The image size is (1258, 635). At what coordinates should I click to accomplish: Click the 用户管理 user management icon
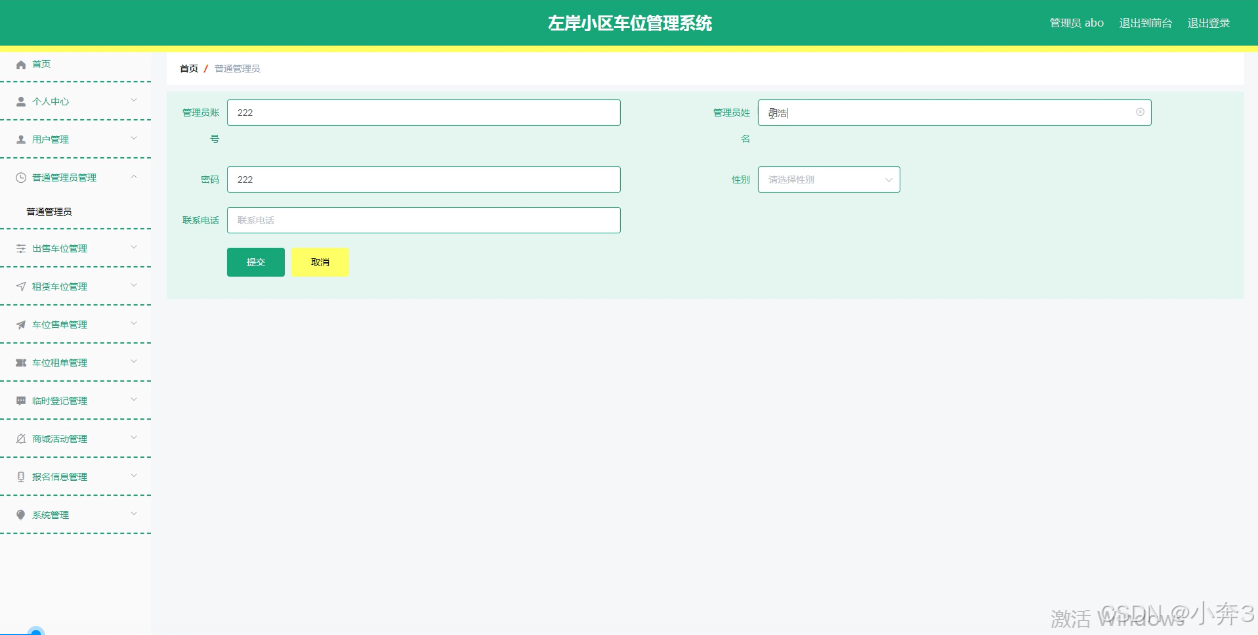click(x=21, y=139)
